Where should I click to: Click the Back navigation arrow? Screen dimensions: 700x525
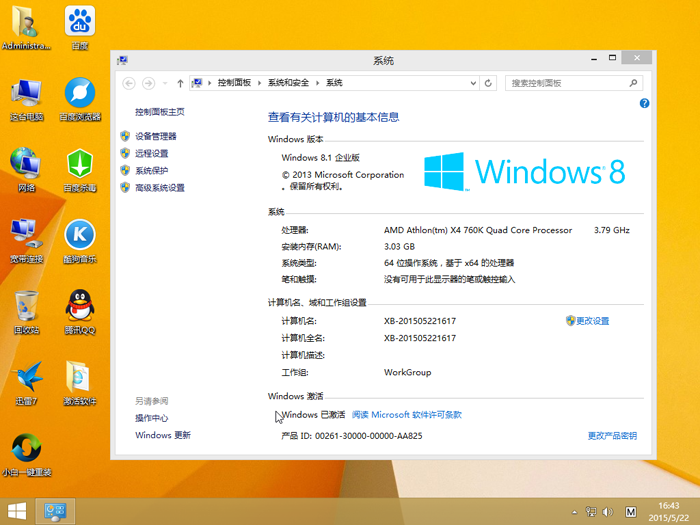tap(129, 83)
